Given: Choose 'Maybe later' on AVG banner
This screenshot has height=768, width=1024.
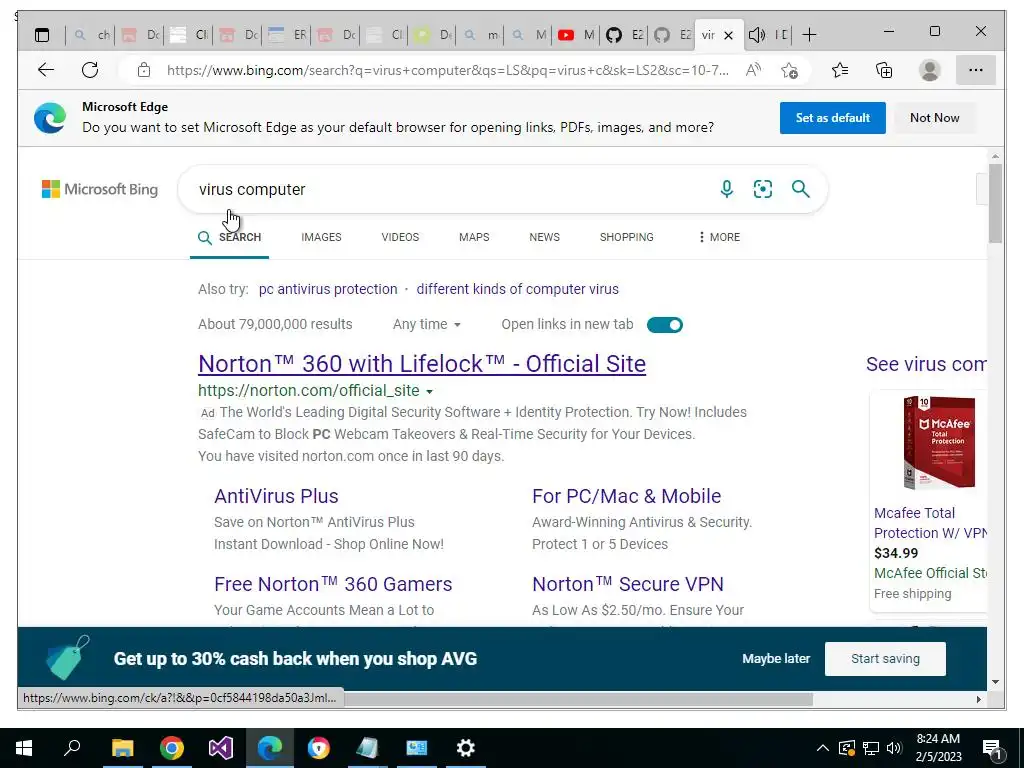Looking at the screenshot, I should (776, 659).
